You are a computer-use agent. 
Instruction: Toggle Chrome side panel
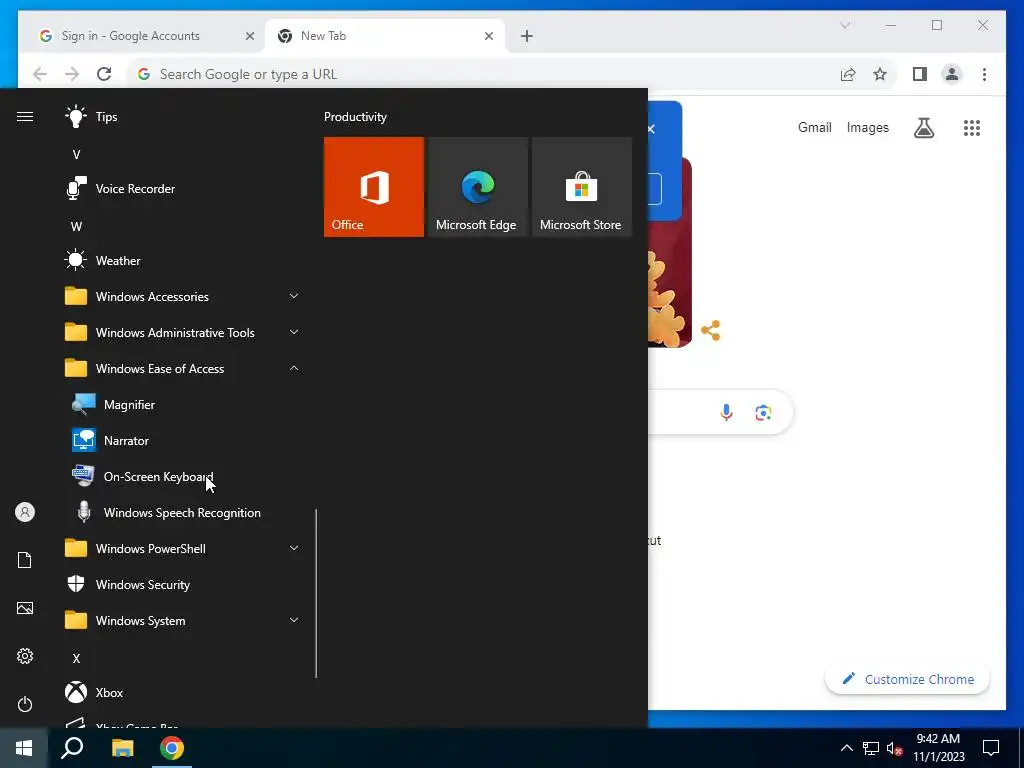tap(920, 74)
